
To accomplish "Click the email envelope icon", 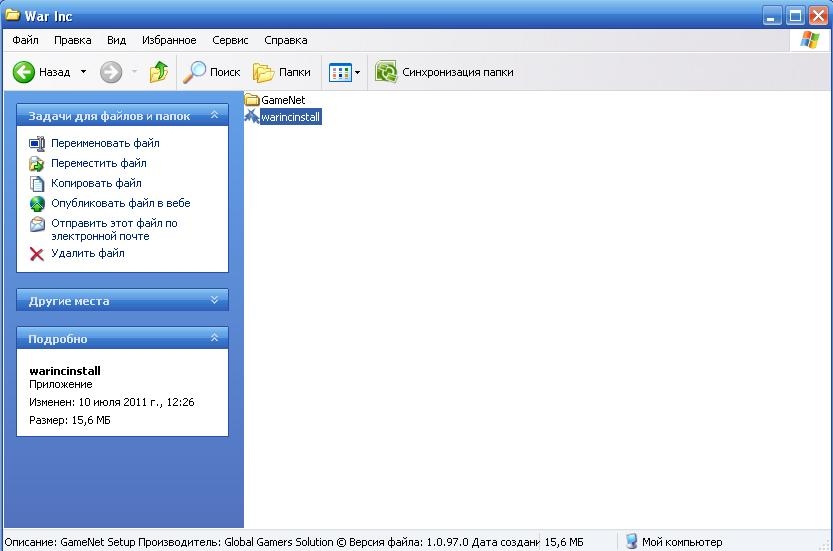I will [x=37, y=224].
